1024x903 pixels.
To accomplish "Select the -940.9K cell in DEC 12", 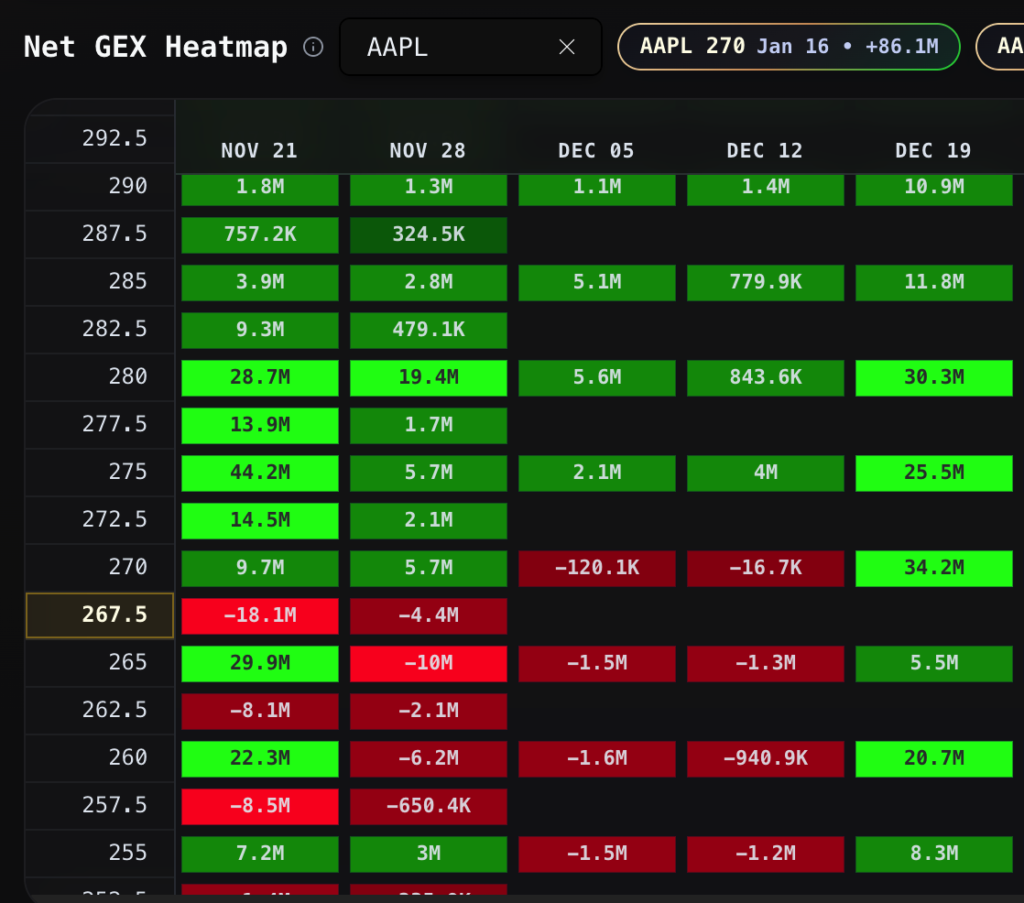I will 765,758.
